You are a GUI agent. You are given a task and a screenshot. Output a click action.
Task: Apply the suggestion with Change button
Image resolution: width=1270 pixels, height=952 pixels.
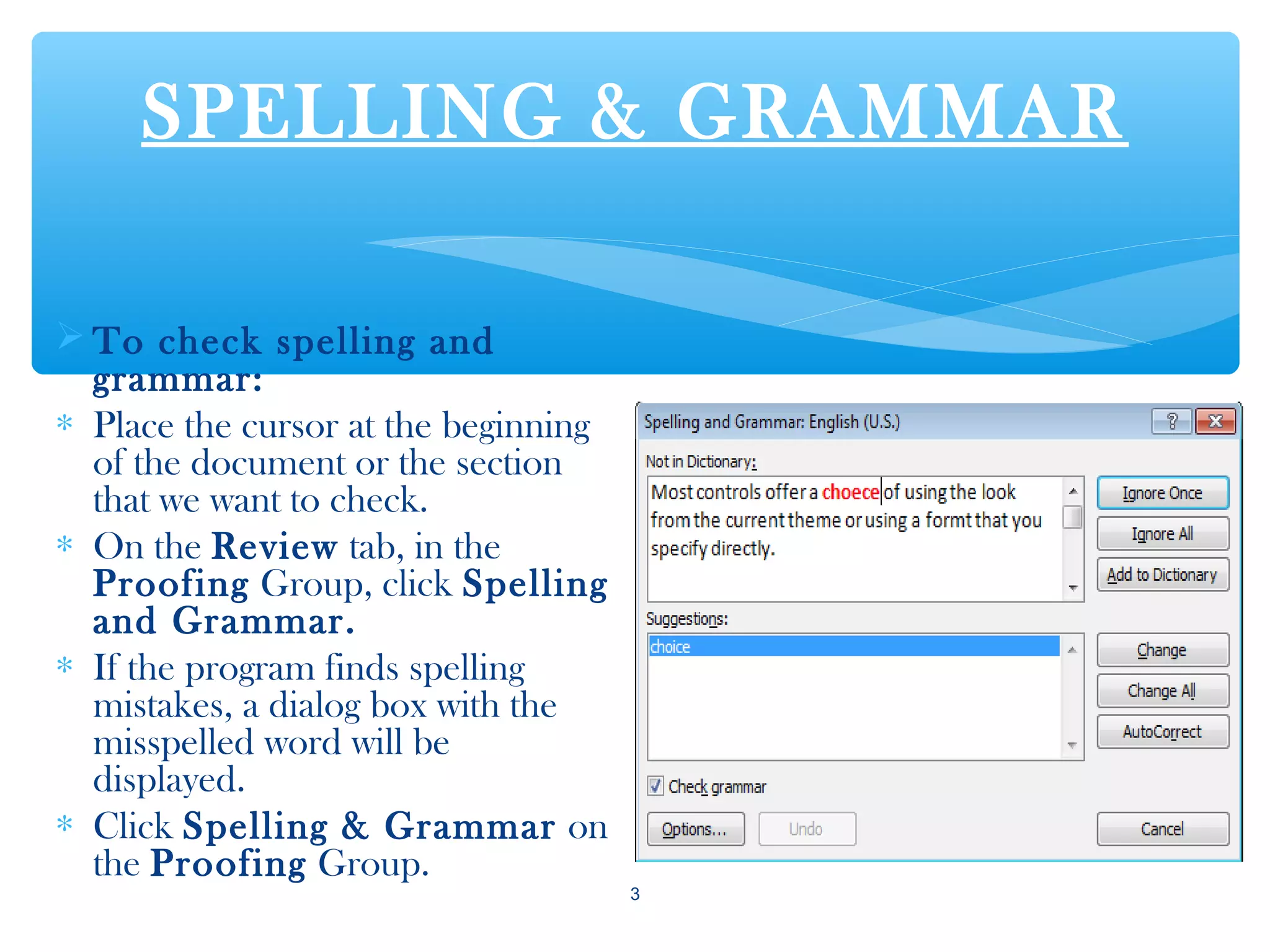1163,650
